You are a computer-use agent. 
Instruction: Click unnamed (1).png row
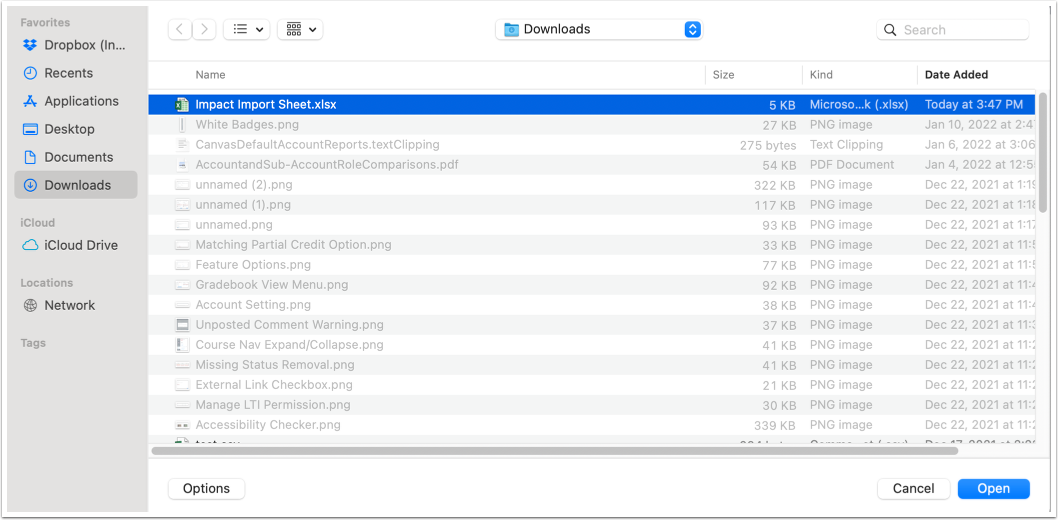tap(592, 205)
